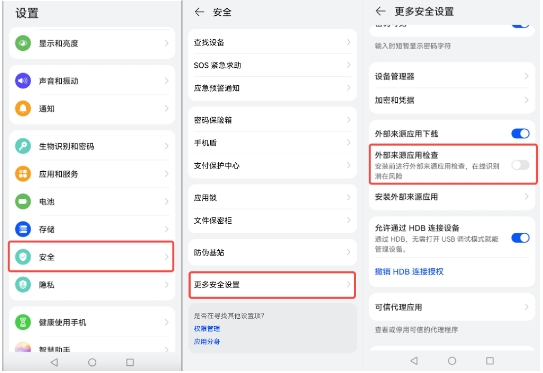Tap the green Display and brightness (显示和亮度) icon
Viewport: 543px width, 373px height.
click(23, 43)
